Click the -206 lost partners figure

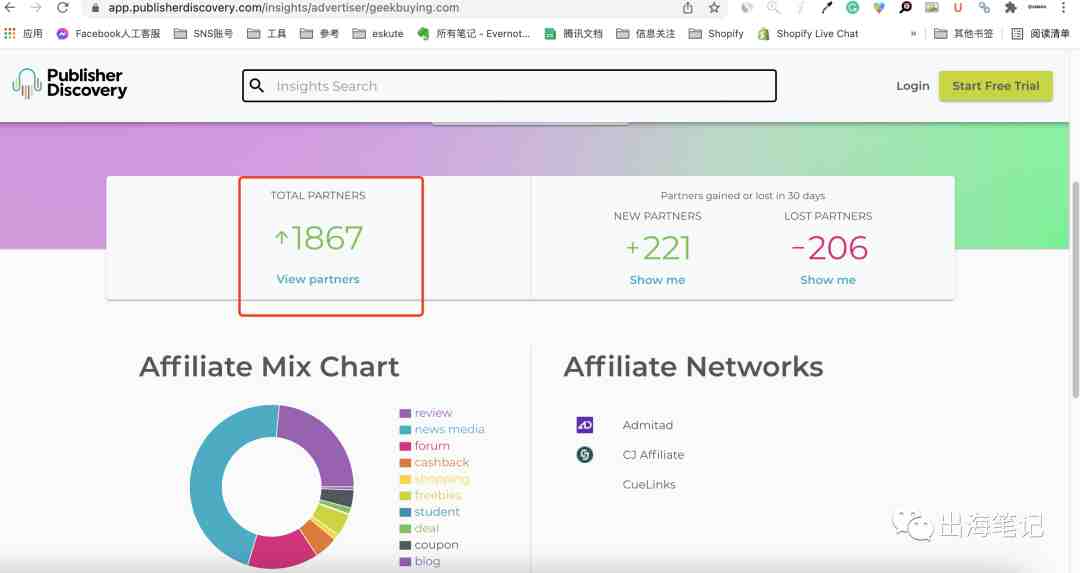click(829, 248)
